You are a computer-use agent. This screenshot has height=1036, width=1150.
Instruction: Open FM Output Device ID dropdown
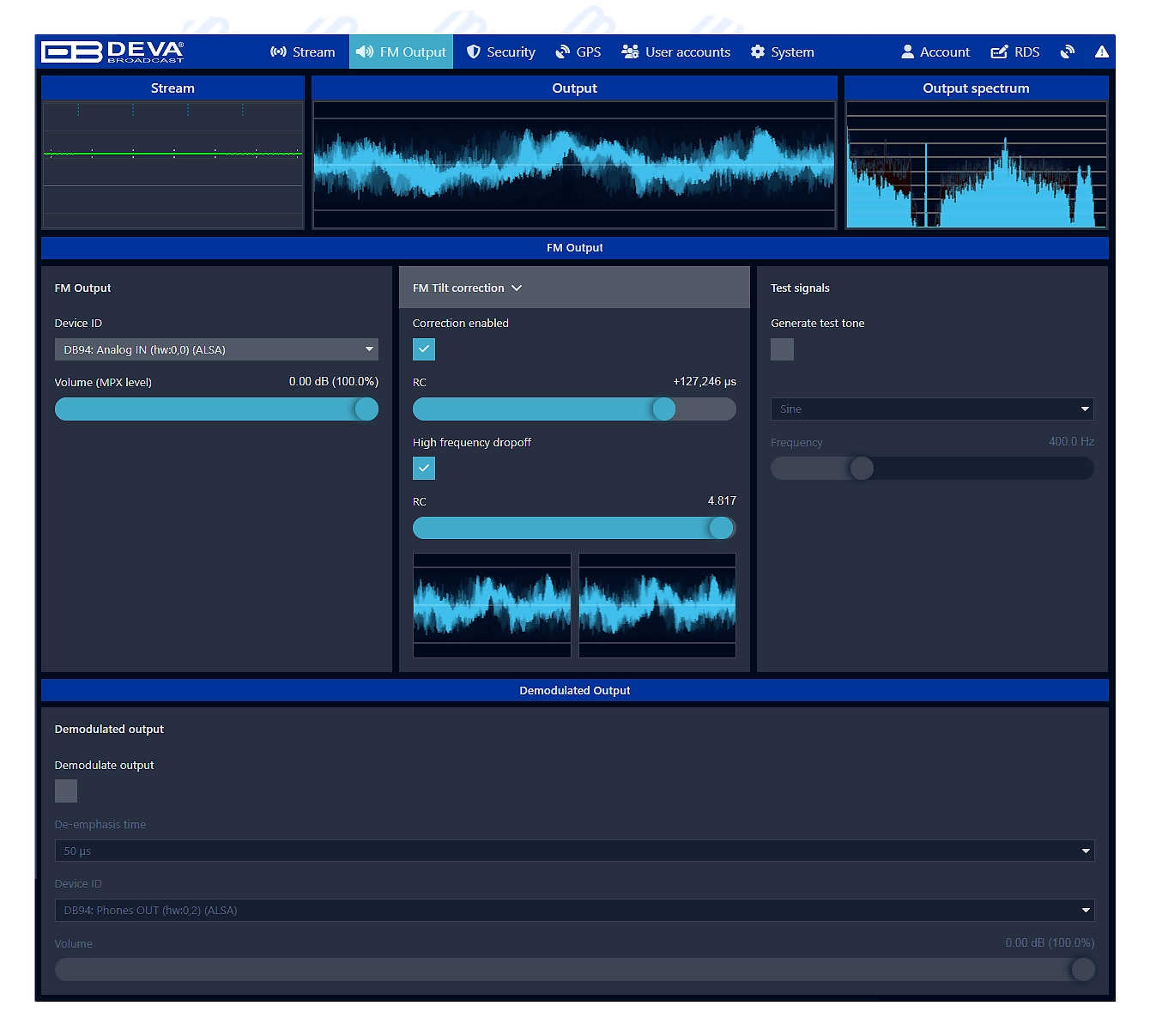point(216,349)
